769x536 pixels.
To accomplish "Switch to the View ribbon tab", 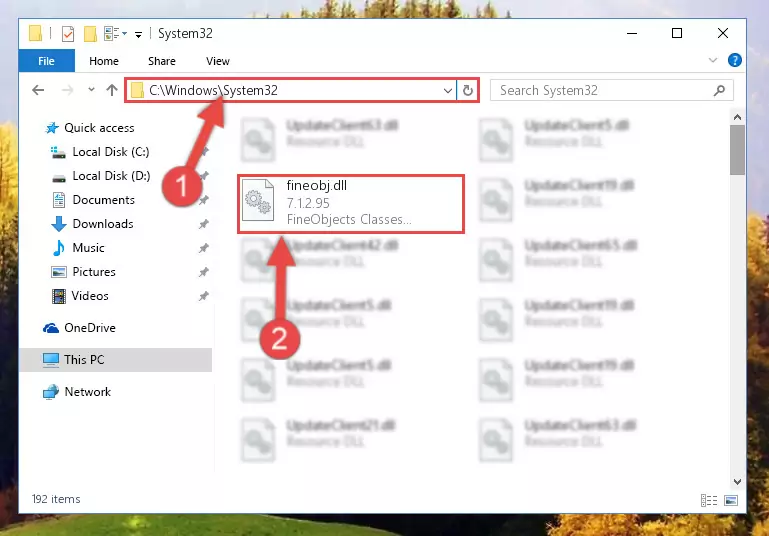I will click(218, 61).
